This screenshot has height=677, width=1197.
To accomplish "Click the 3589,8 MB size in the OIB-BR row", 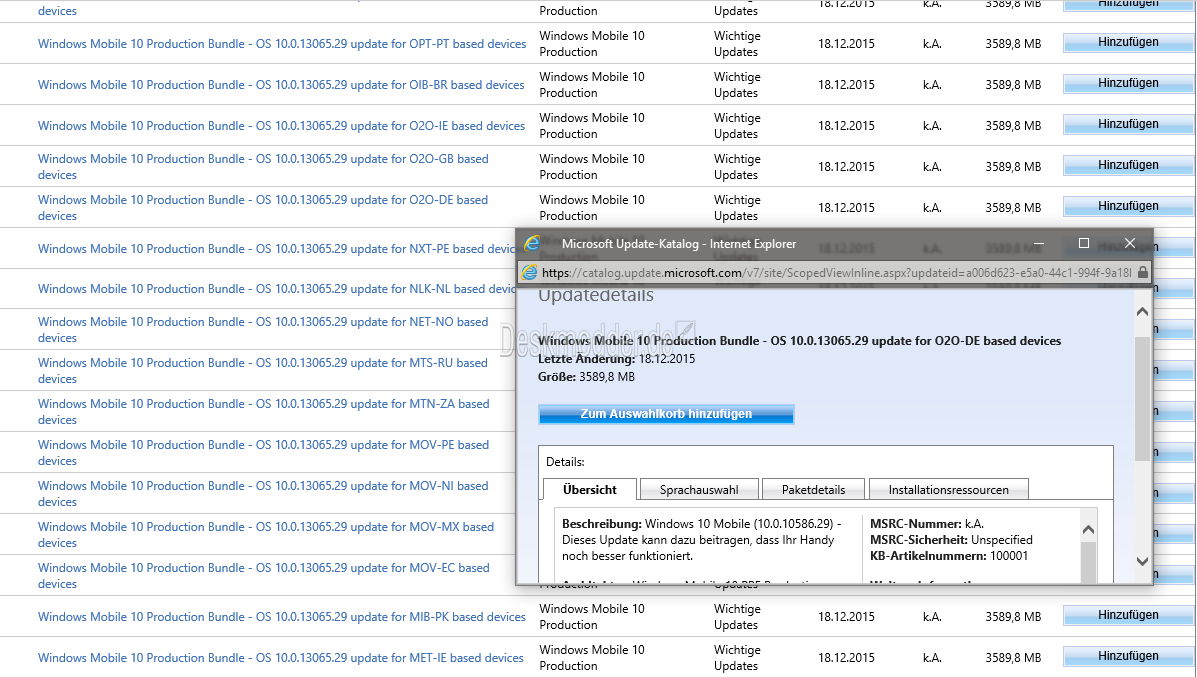I will [x=1013, y=85].
